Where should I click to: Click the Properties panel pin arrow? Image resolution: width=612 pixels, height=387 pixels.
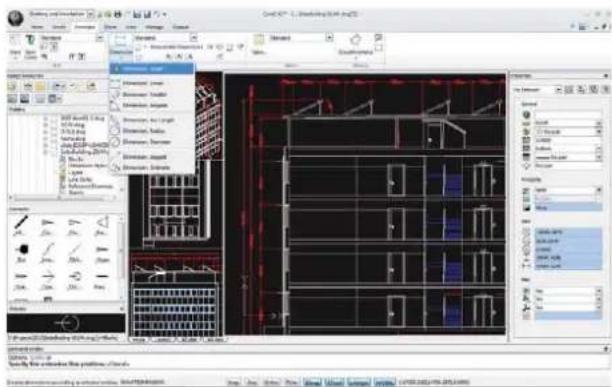point(606,76)
